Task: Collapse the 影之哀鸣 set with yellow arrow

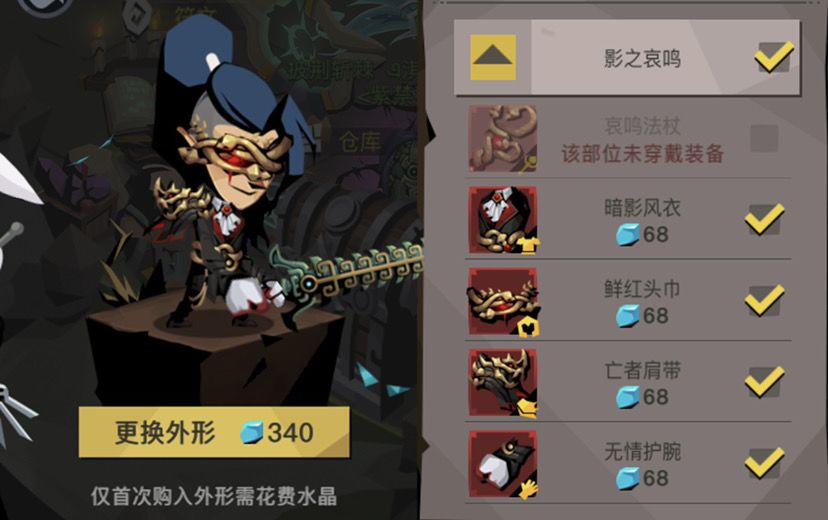Action: tap(493, 57)
